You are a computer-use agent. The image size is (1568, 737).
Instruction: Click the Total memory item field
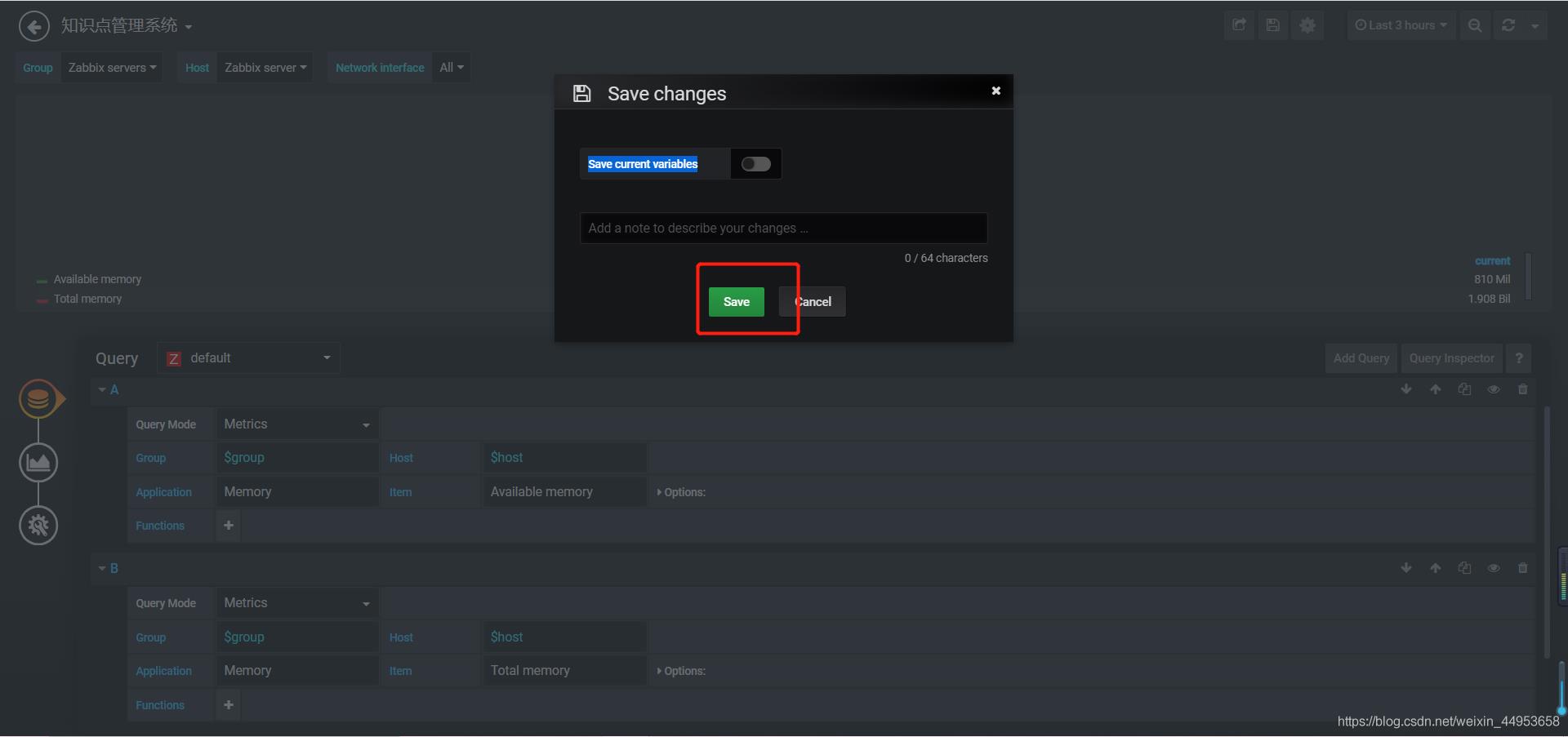coord(564,671)
